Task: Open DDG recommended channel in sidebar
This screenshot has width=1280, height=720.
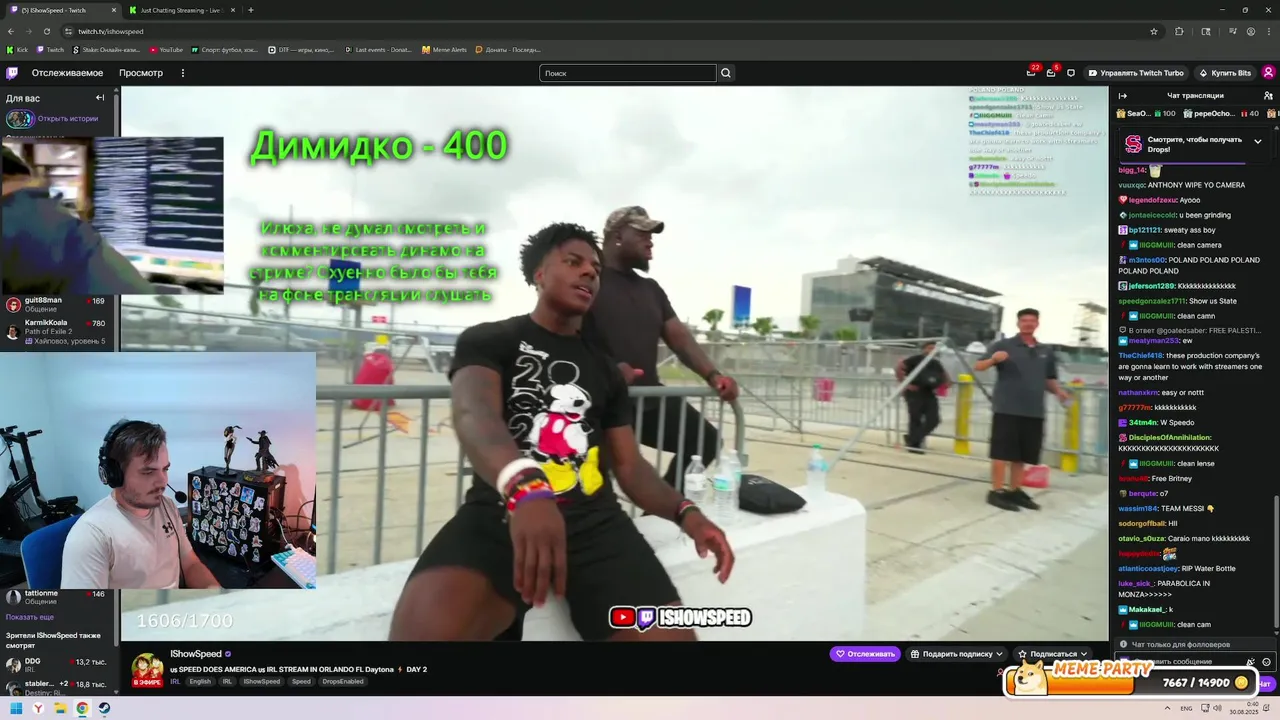Action: pyautogui.click(x=59, y=665)
